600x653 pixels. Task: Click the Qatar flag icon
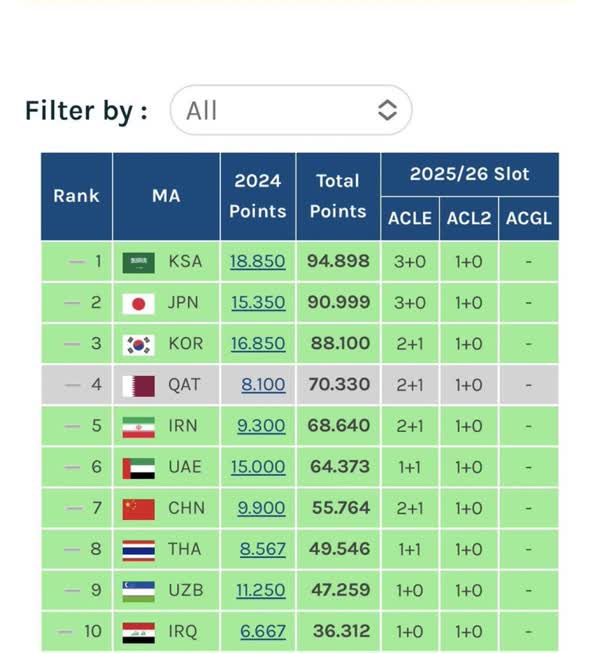click(x=138, y=385)
